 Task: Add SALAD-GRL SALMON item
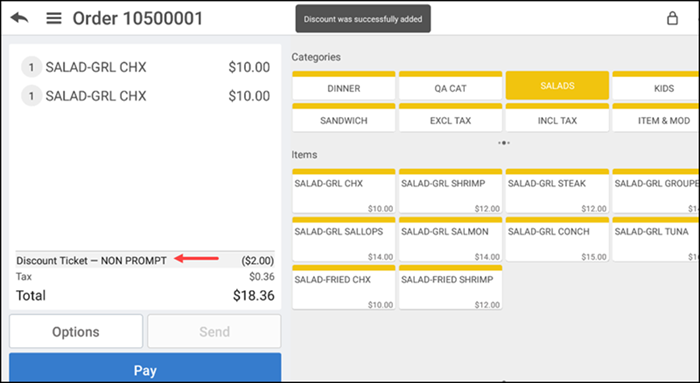point(450,239)
